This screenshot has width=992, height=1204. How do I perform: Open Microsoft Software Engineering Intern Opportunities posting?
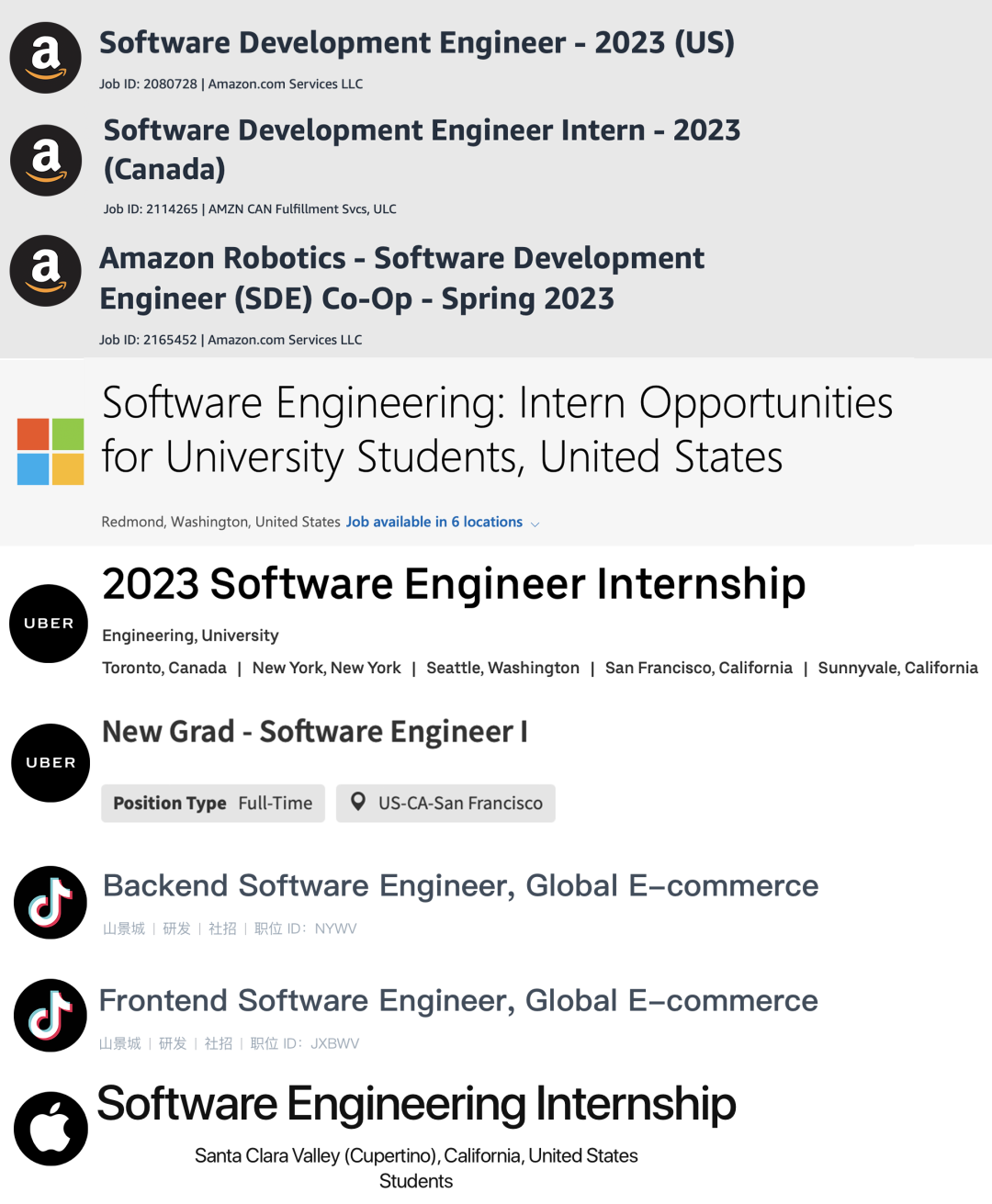(497, 430)
